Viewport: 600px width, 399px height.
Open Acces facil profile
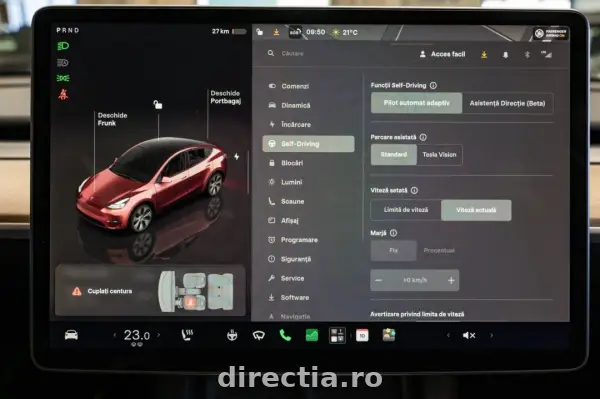click(443, 54)
